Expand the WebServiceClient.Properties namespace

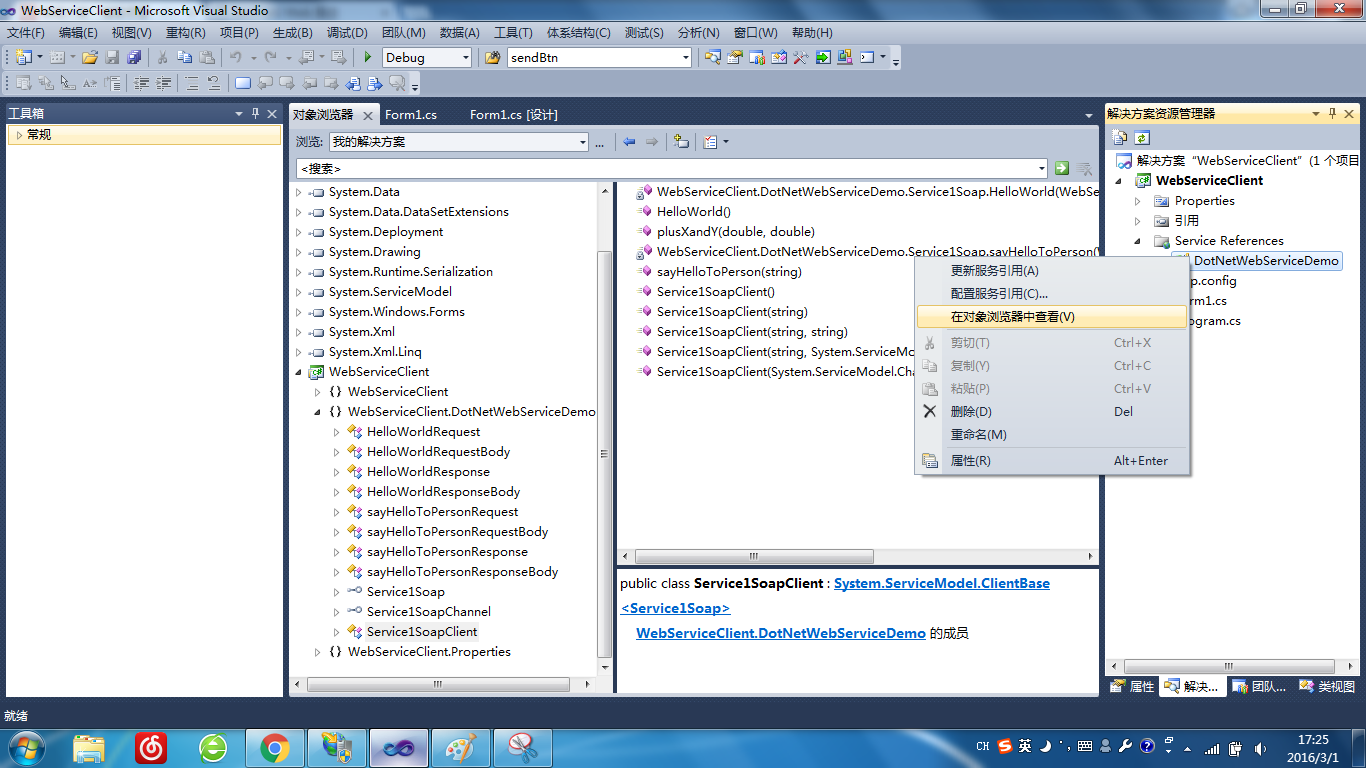click(318, 652)
